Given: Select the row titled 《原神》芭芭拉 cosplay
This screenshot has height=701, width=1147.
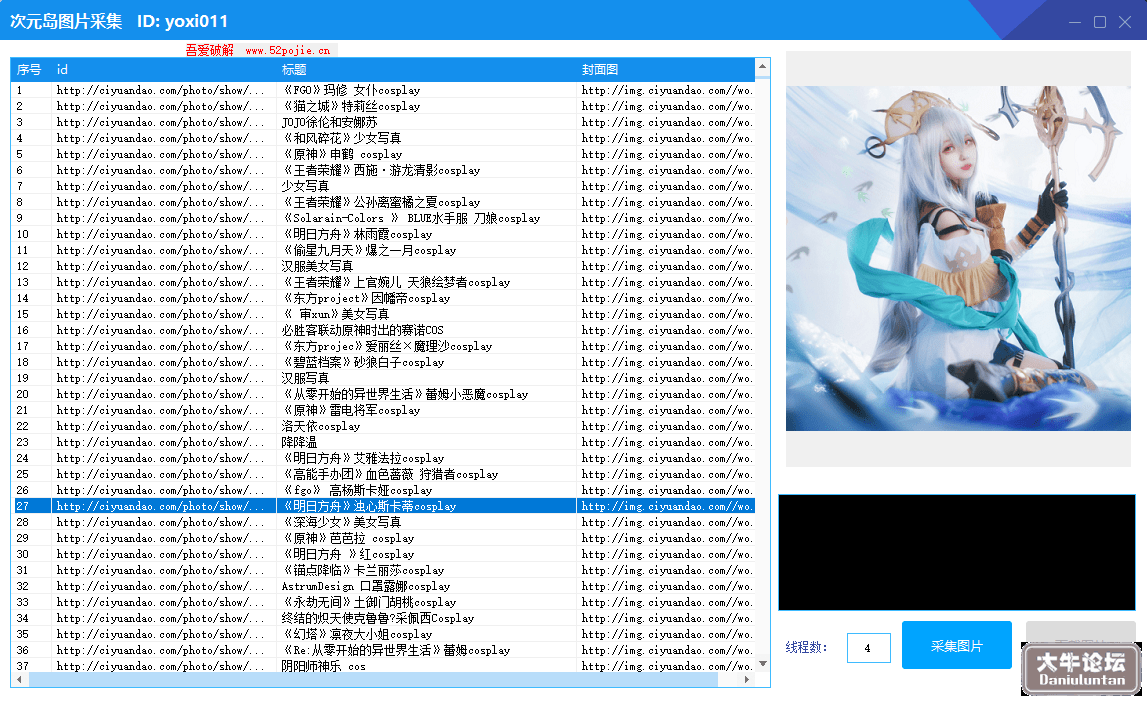Looking at the screenshot, I should tap(383, 539).
